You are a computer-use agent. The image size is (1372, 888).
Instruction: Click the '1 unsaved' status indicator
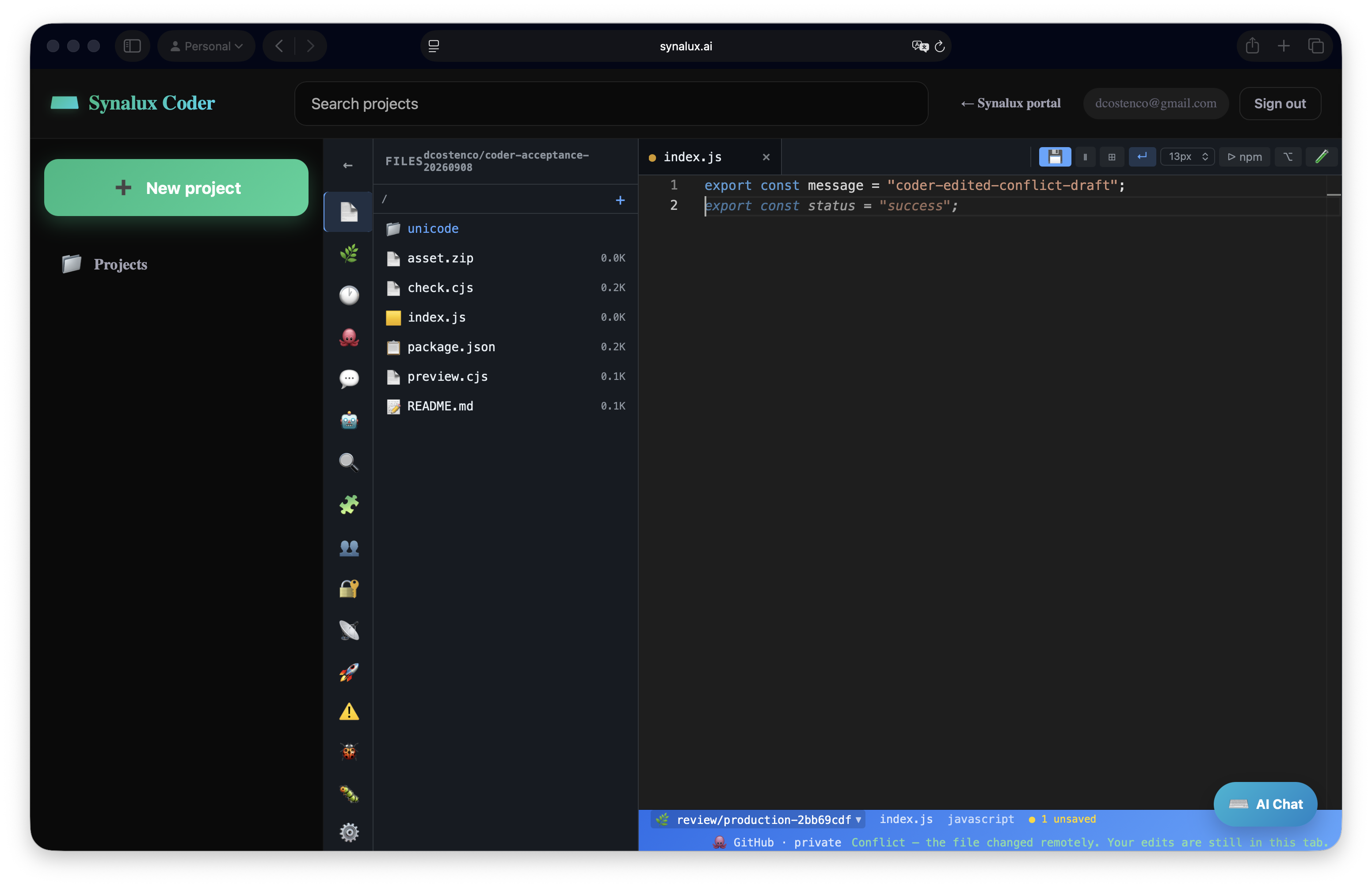point(1063,819)
